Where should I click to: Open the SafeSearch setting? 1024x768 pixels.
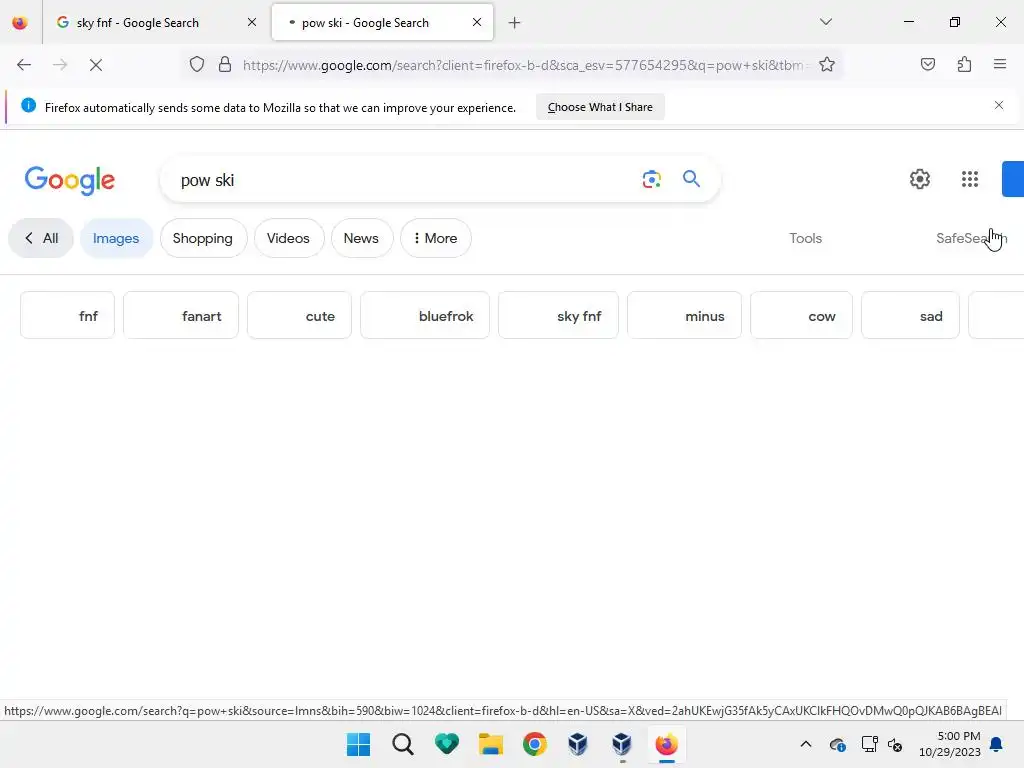coord(972,238)
